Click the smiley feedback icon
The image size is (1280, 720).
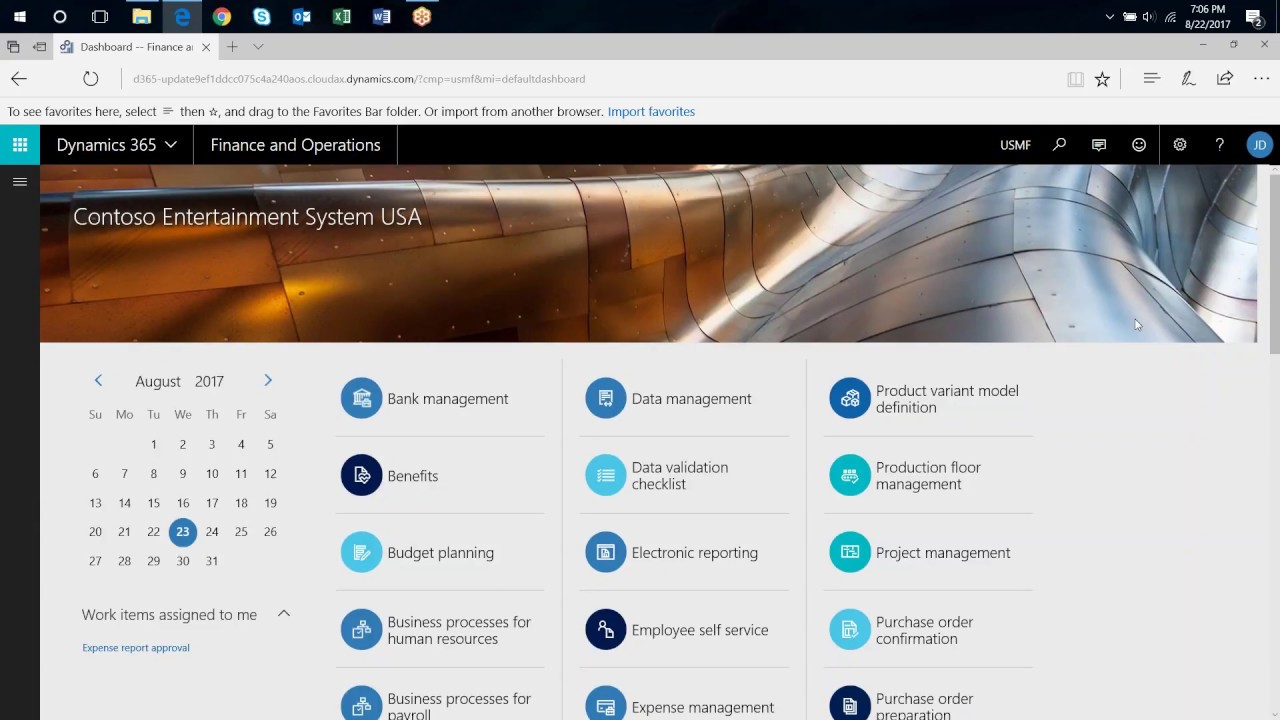(1139, 145)
